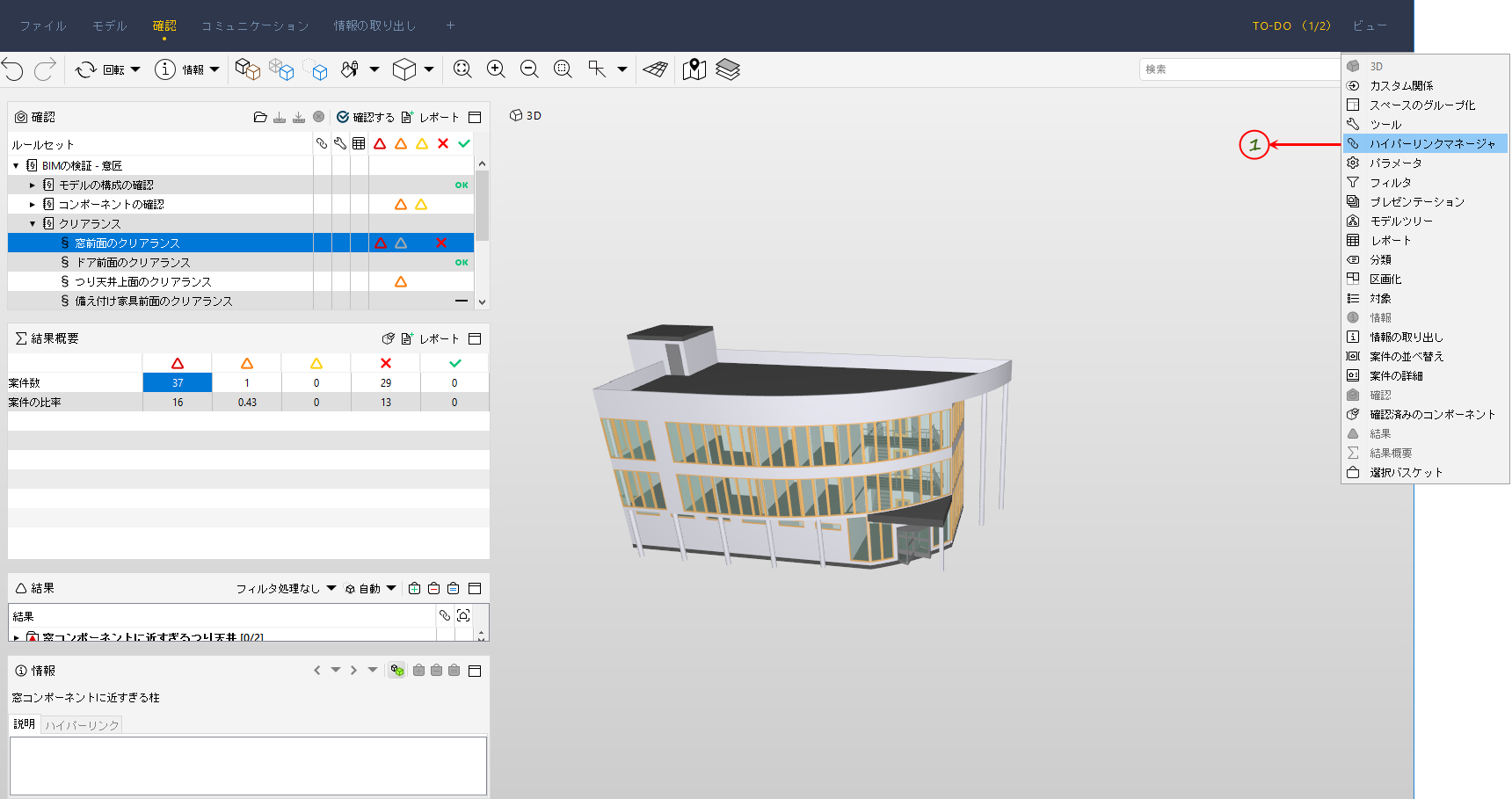
Task: Open the floor plan map icon
Action: point(694,69)
